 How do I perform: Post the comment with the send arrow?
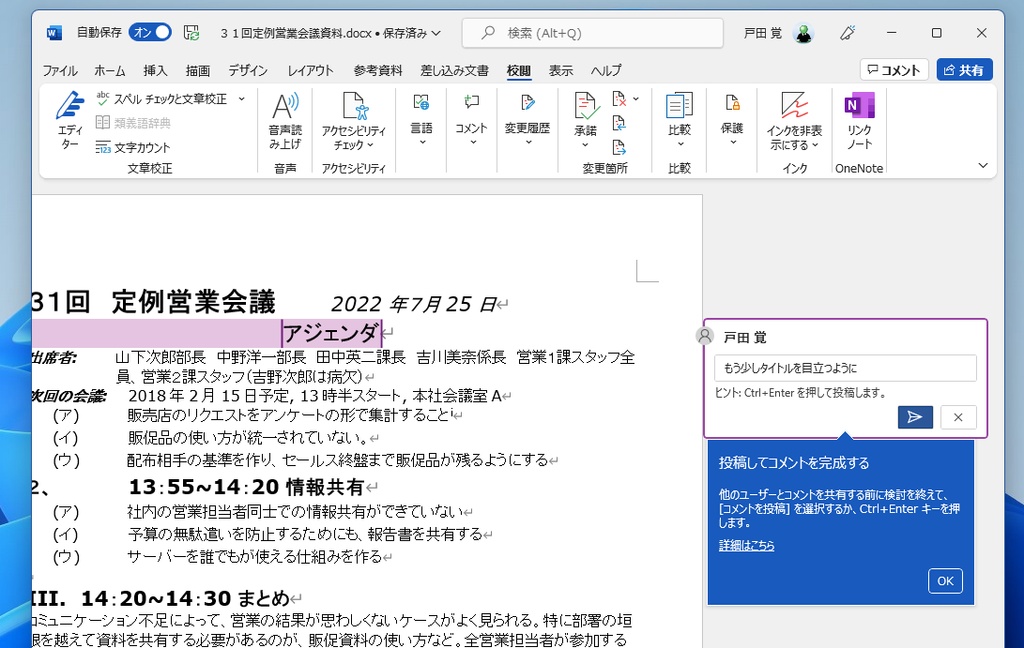pyautogui.click(x=915, y=417)
